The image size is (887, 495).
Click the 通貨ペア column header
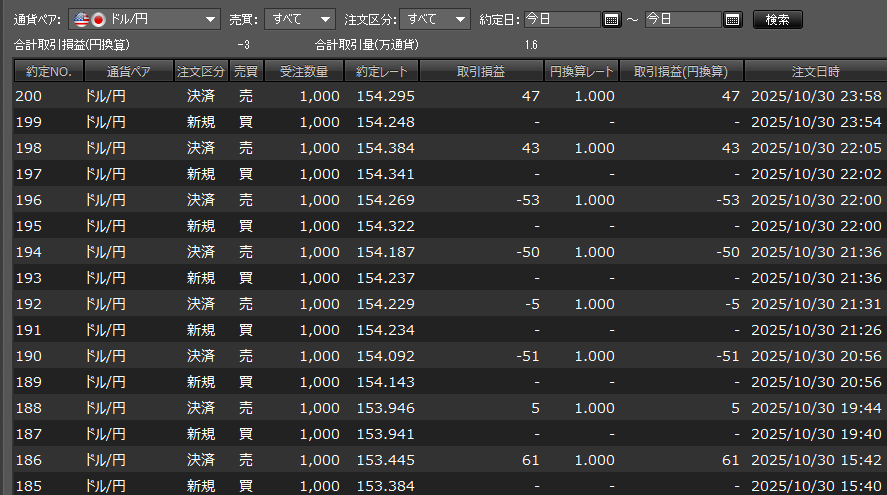(127, 71)
